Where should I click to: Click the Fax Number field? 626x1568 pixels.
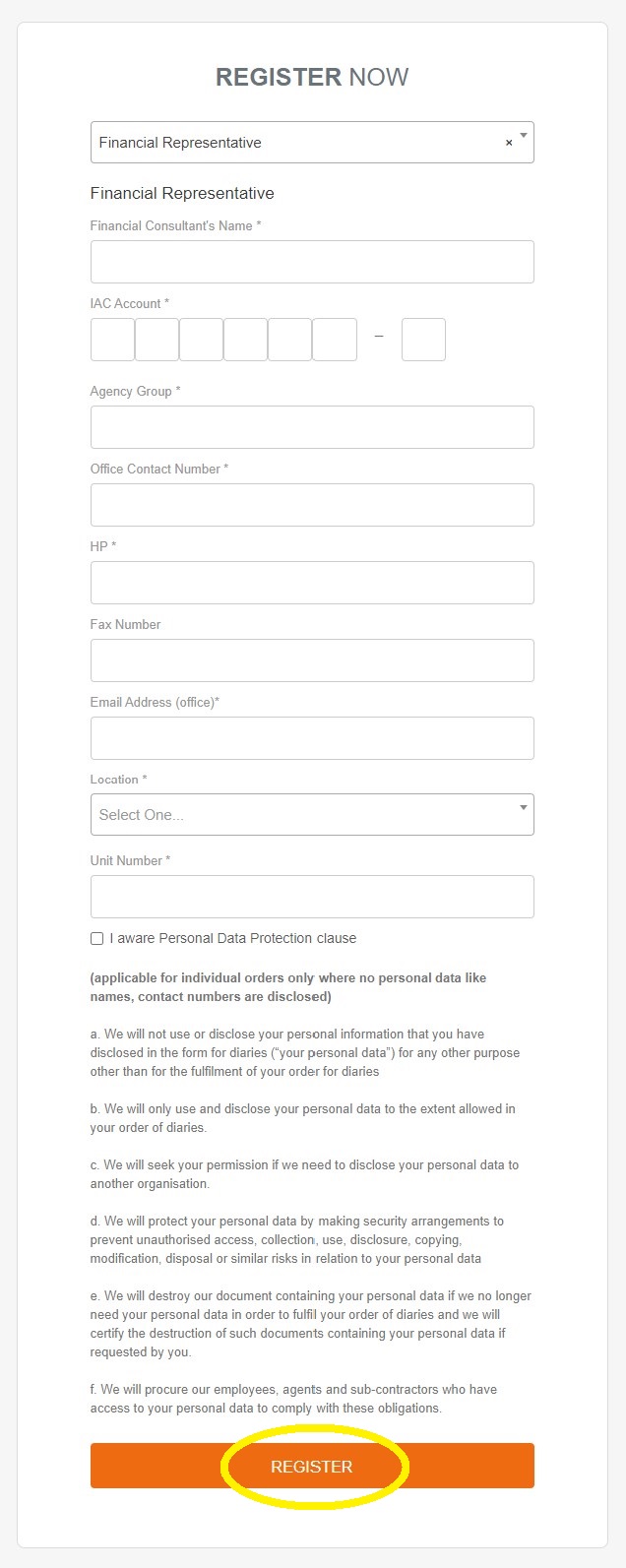point(312,660)
